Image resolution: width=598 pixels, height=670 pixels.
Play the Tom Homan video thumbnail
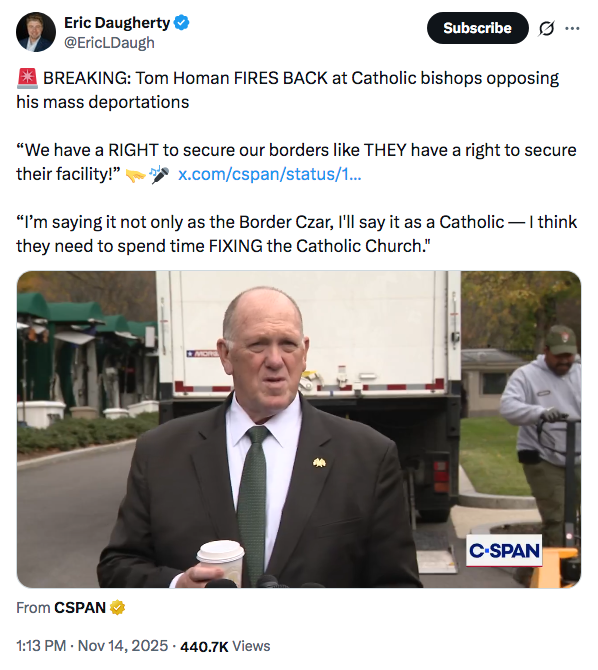[299, 429]
